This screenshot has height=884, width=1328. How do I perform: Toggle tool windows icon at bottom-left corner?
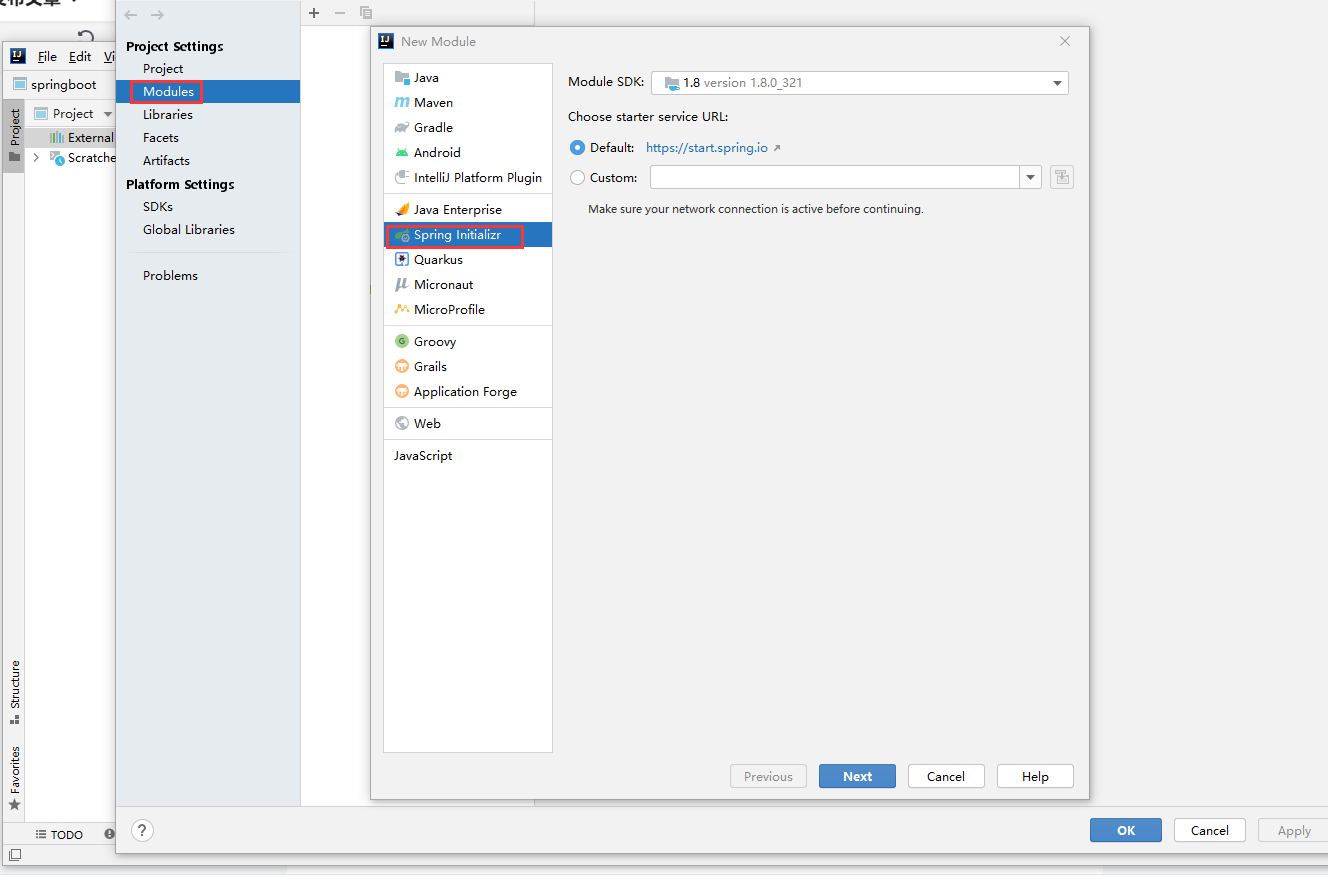pos(14,855)
